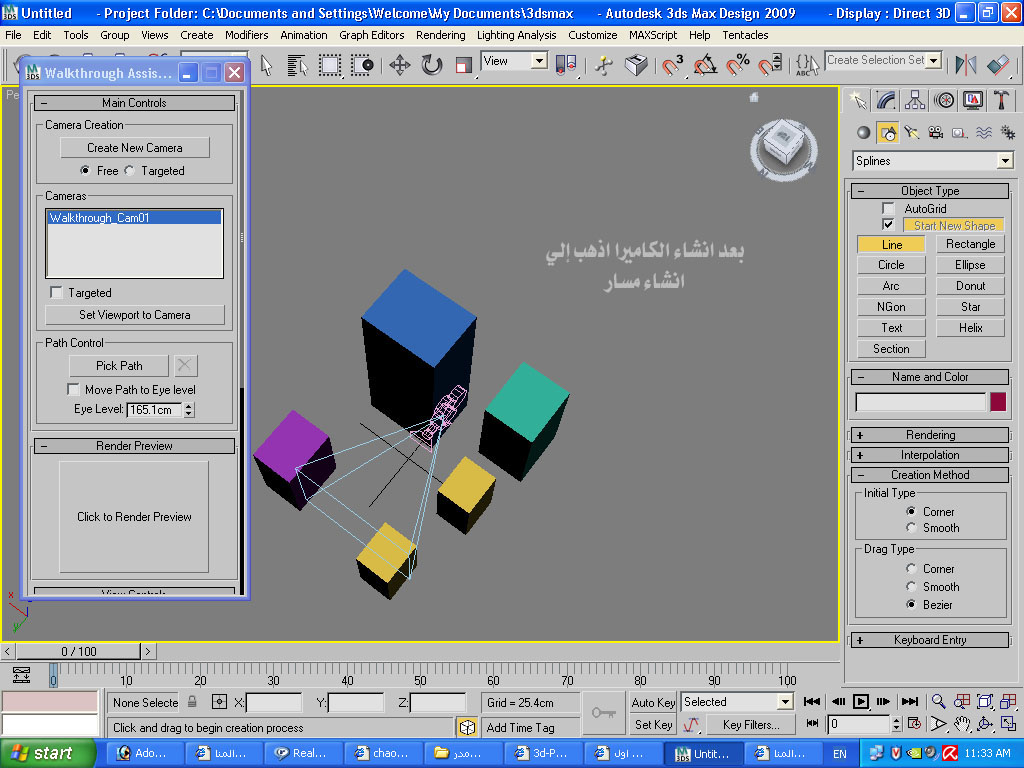Select the Free camera radio button
This screenshot has height=768, width=1024.
pyautogui.click(x=85, y=170)
